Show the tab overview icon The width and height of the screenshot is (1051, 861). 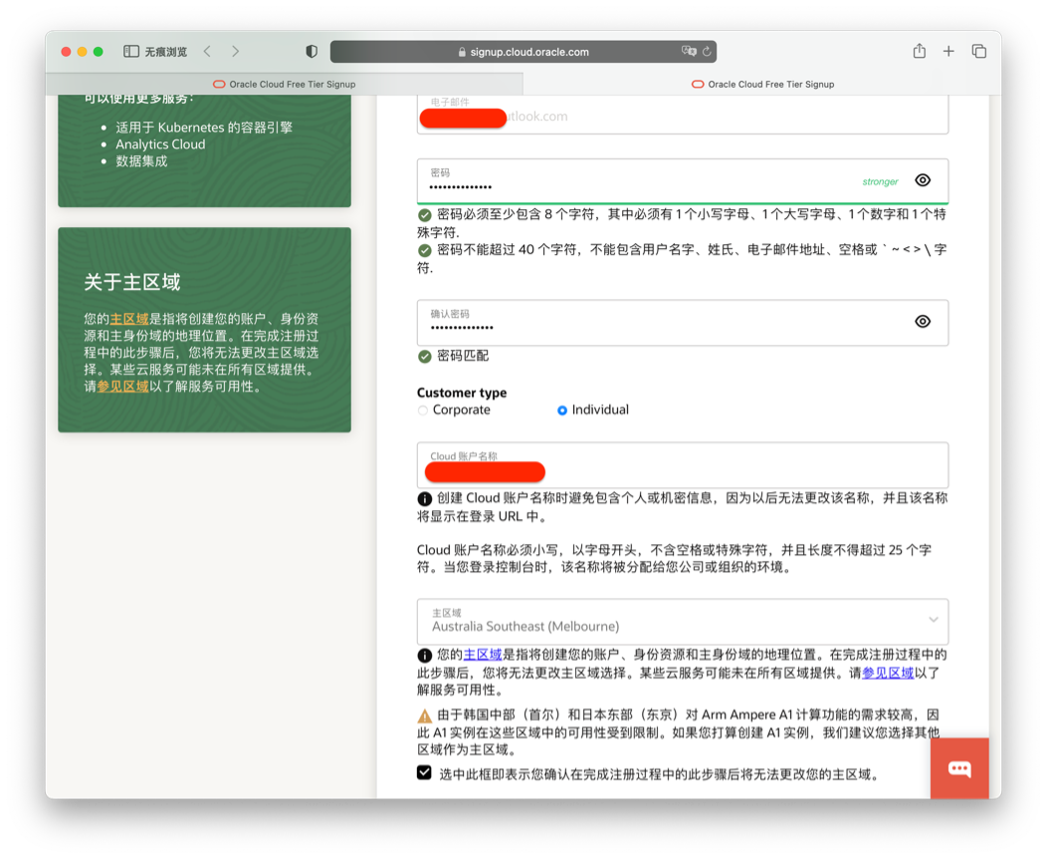tap(979, 51)
